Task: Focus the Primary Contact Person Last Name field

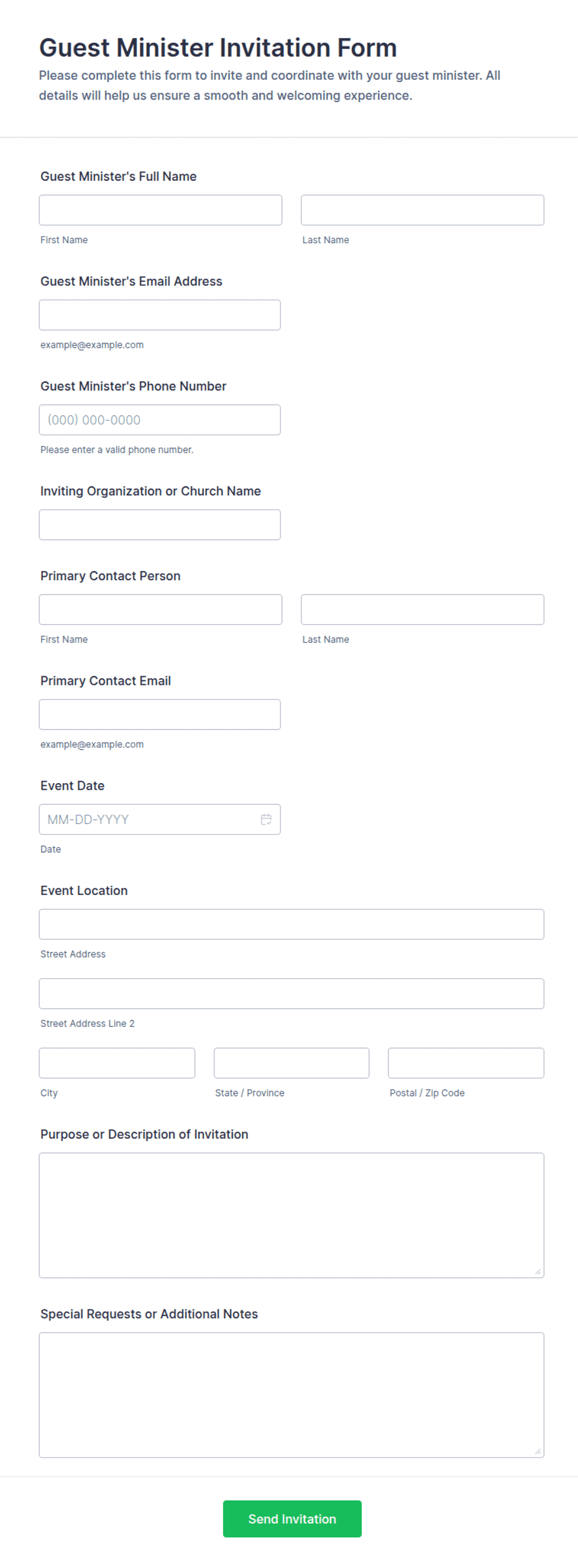Action: (423, 610)
